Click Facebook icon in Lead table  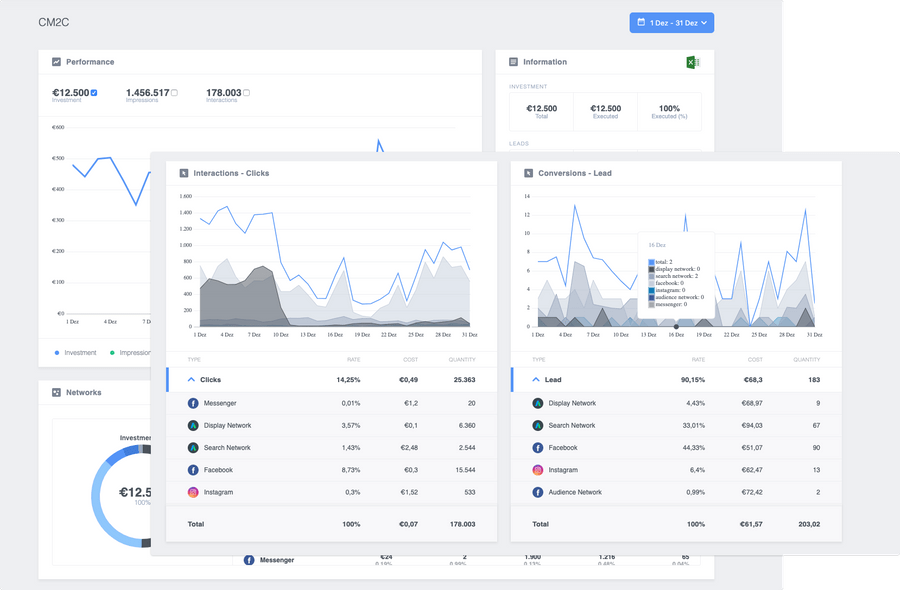538,448
